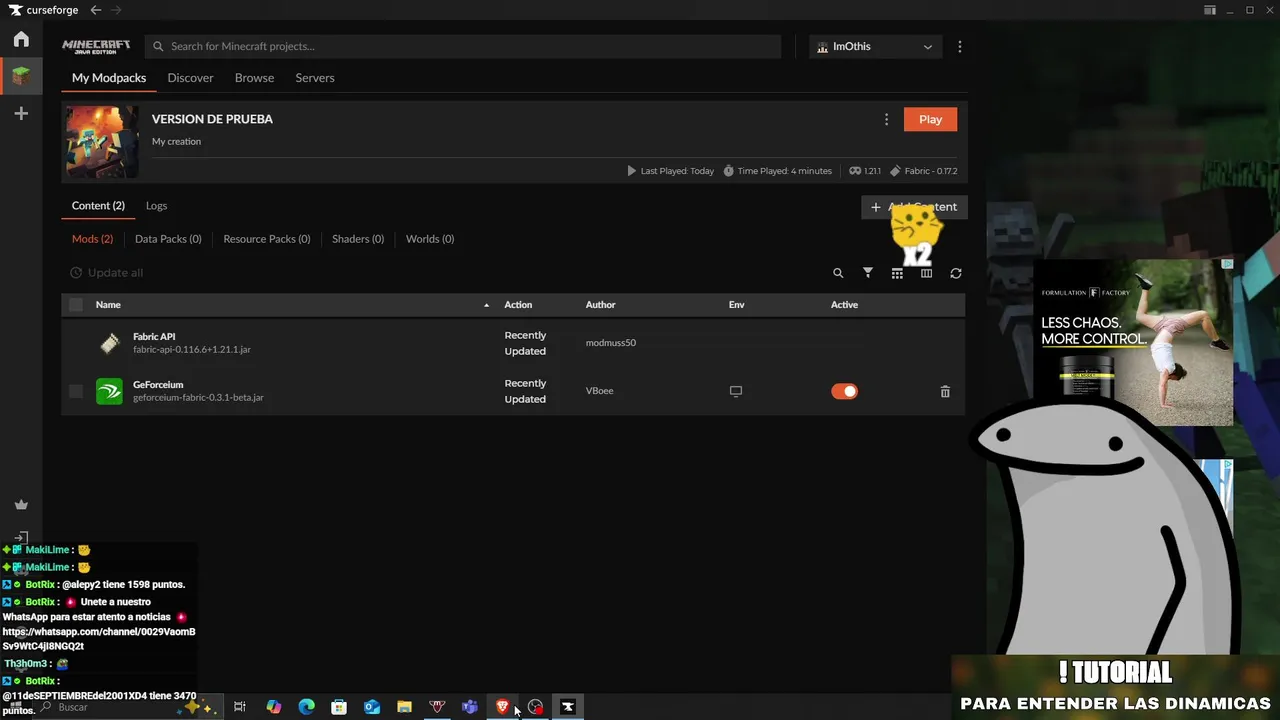Open File Explorer from the taskbar
The image size is (1280, 720).
point(404,707)
